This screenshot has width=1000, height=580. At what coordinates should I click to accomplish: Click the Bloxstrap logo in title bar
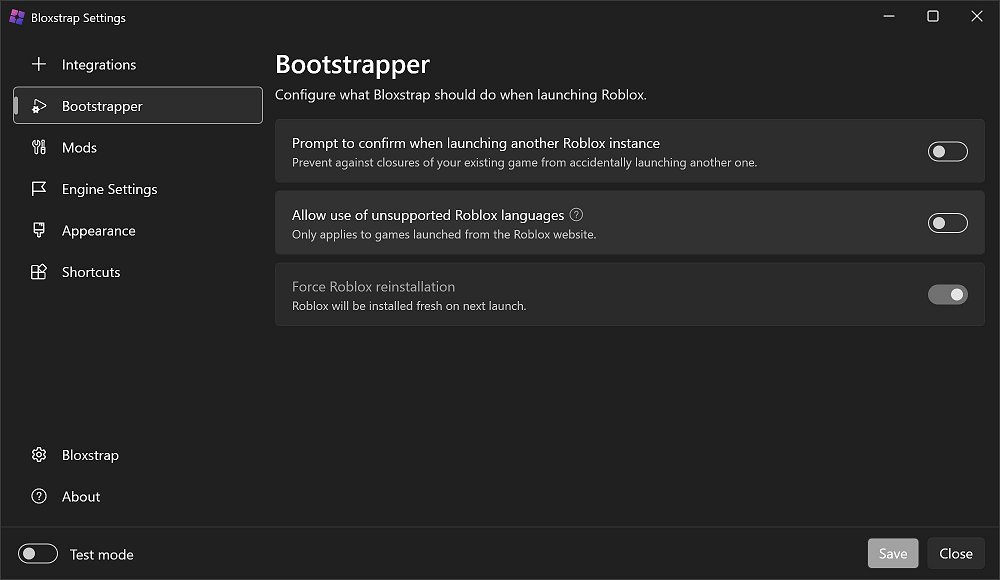[x=16, y=17]
